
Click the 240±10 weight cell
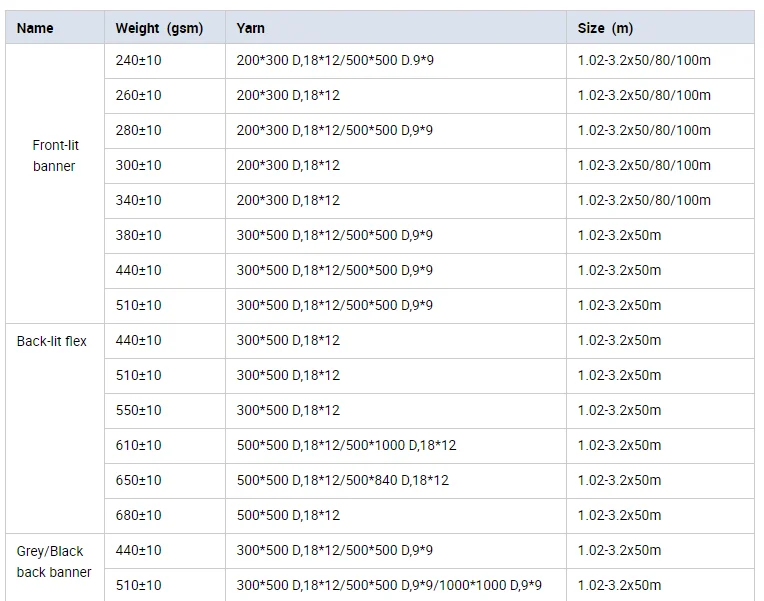165,61
